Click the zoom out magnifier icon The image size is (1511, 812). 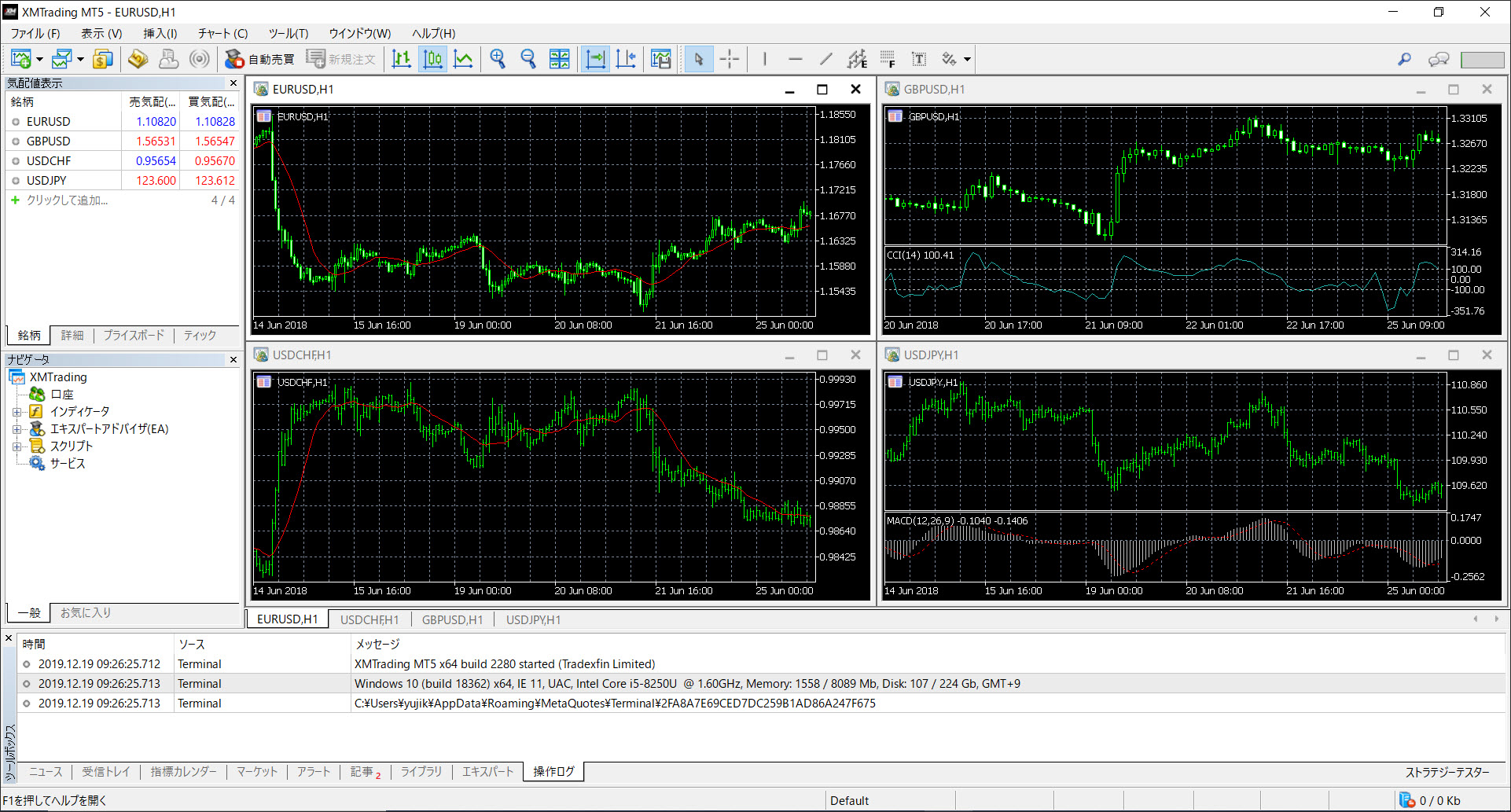[x=528, y=59]
